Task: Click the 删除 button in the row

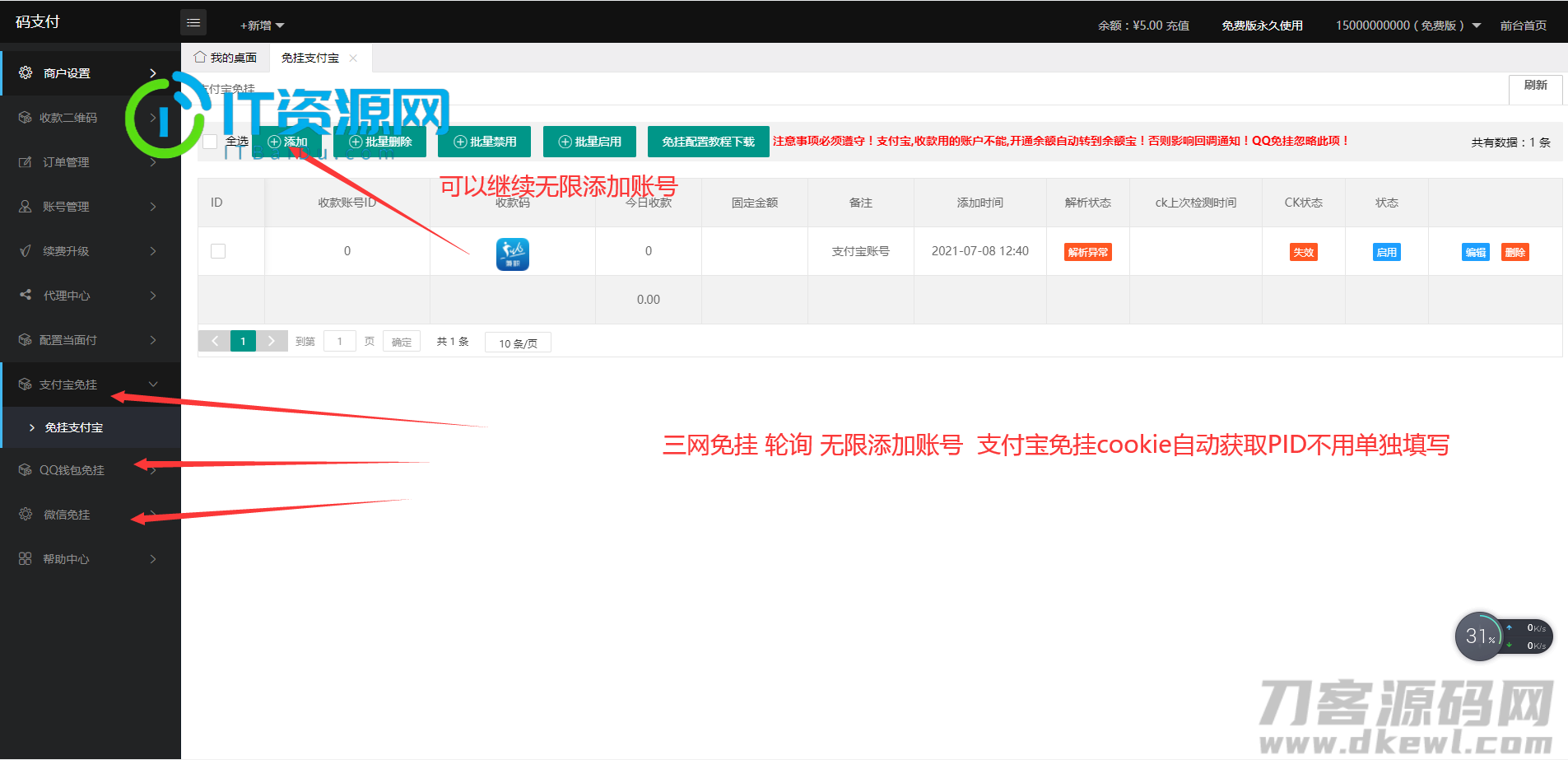Action: (1514, 253)
